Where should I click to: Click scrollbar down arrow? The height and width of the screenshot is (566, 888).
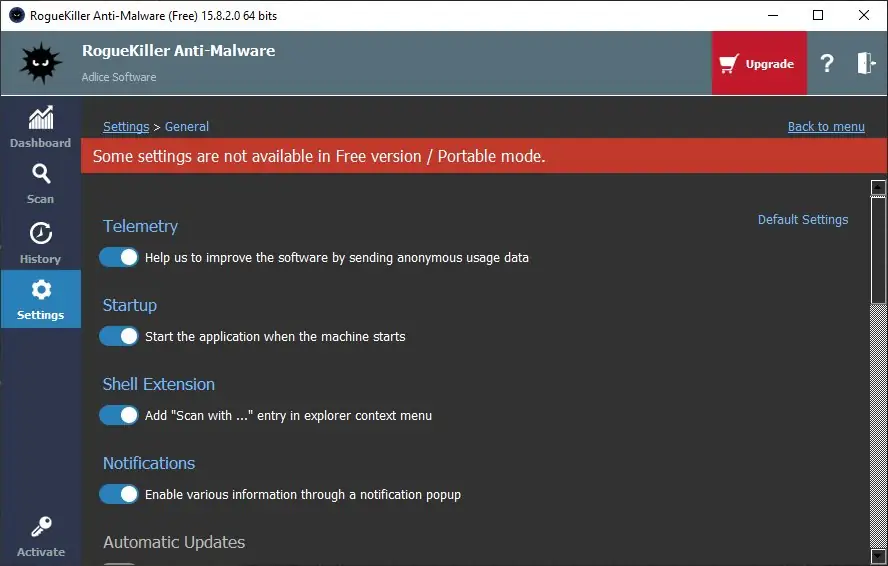coord(878,556)
